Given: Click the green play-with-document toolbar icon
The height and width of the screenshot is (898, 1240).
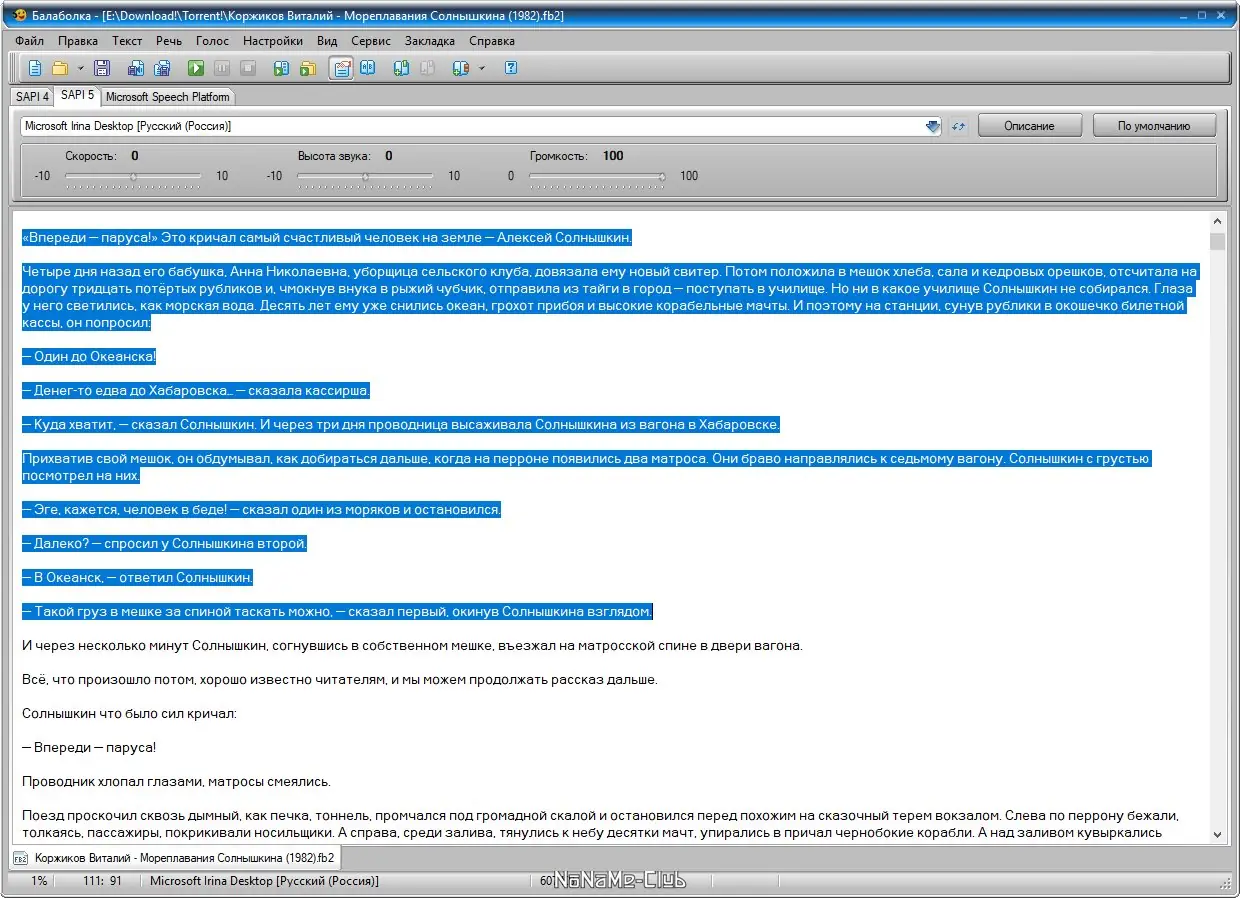Looking at the screenshot, I should (x=282, y=68).
